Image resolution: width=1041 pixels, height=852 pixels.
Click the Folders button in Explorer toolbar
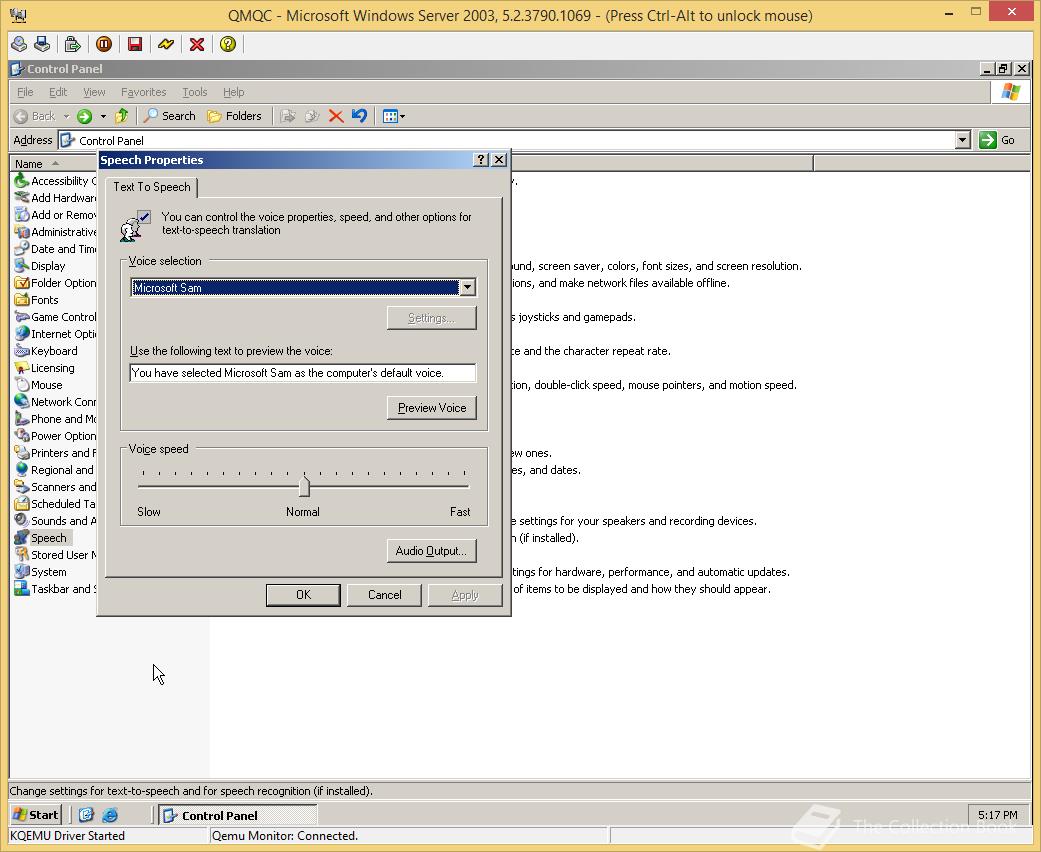[x=234, y=116]
